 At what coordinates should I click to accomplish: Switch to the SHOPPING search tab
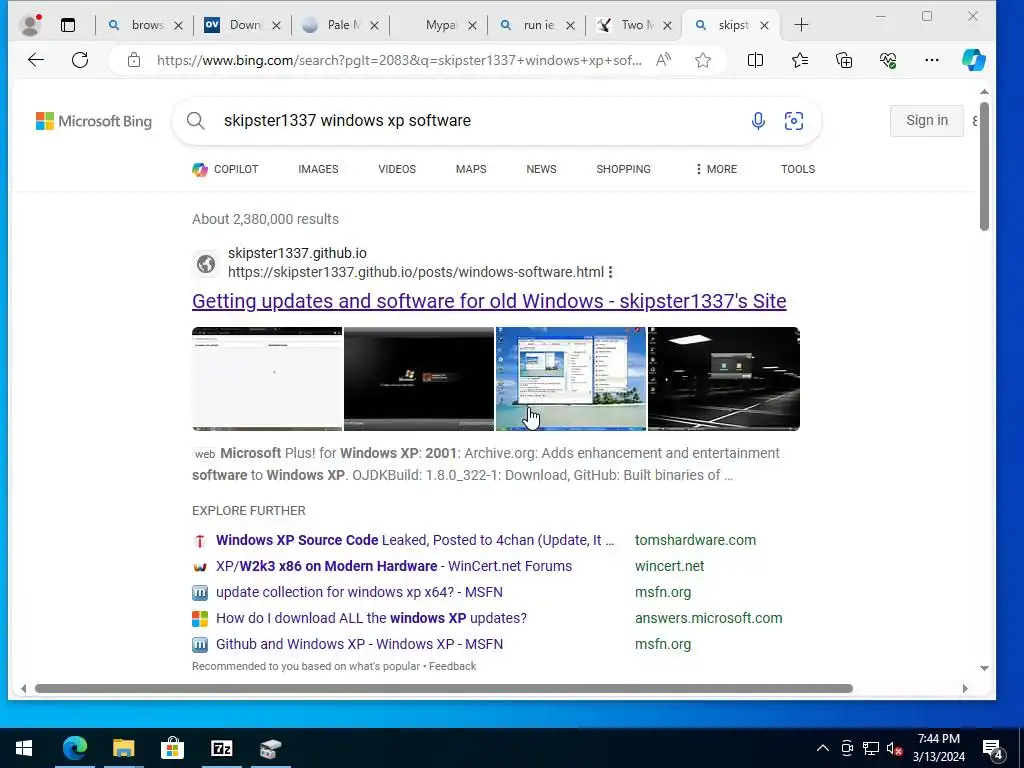(x=623, y=169)
